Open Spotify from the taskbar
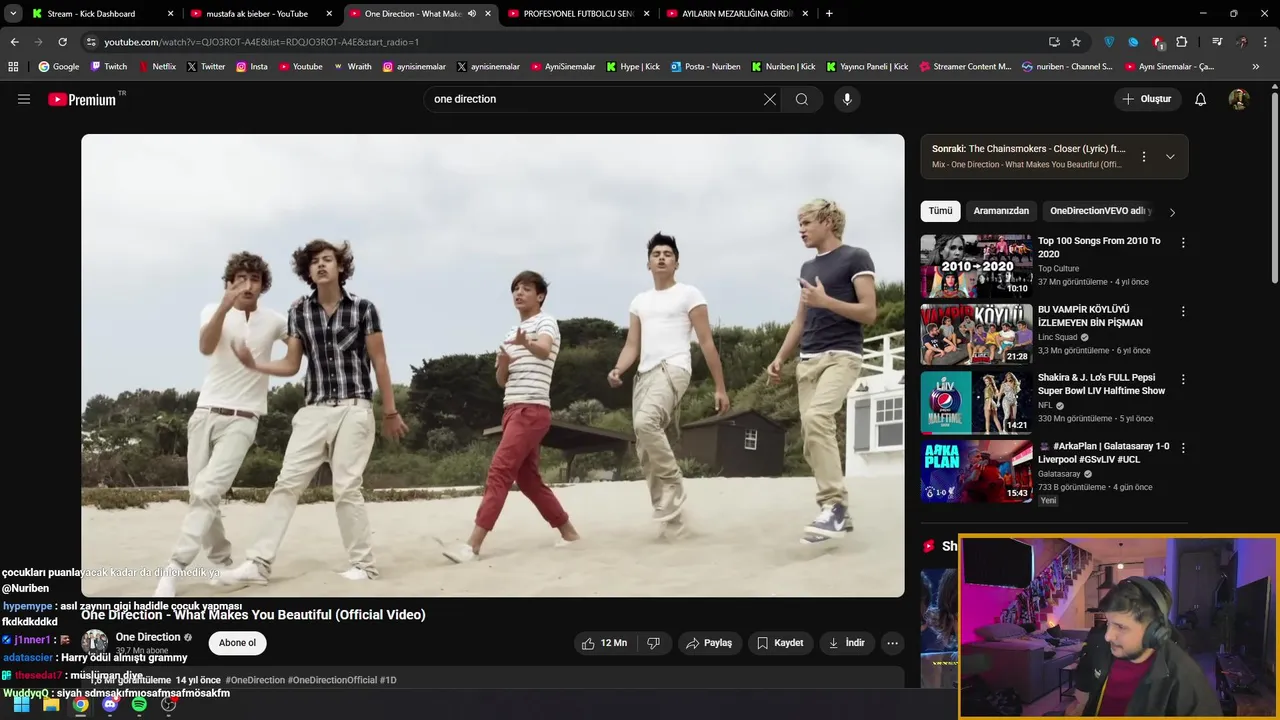 (139, 704)
